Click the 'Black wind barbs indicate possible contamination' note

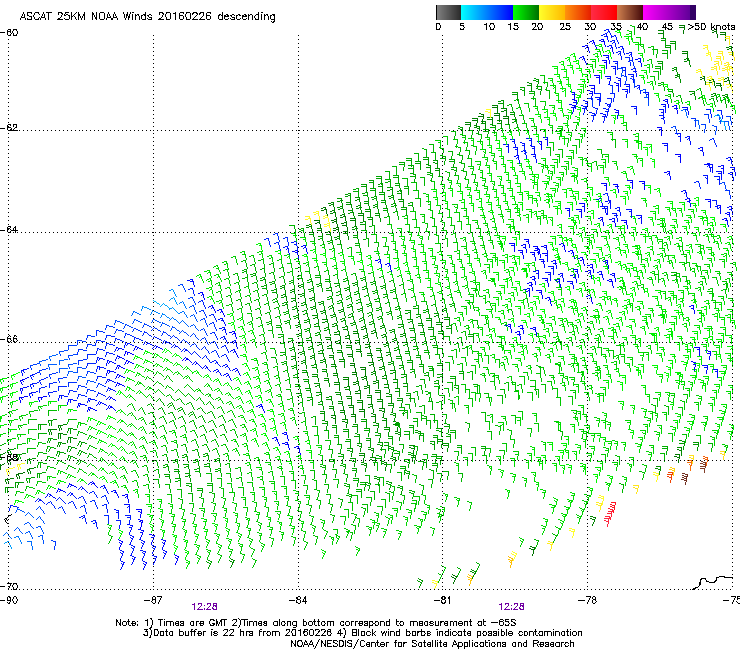point(467,633)
